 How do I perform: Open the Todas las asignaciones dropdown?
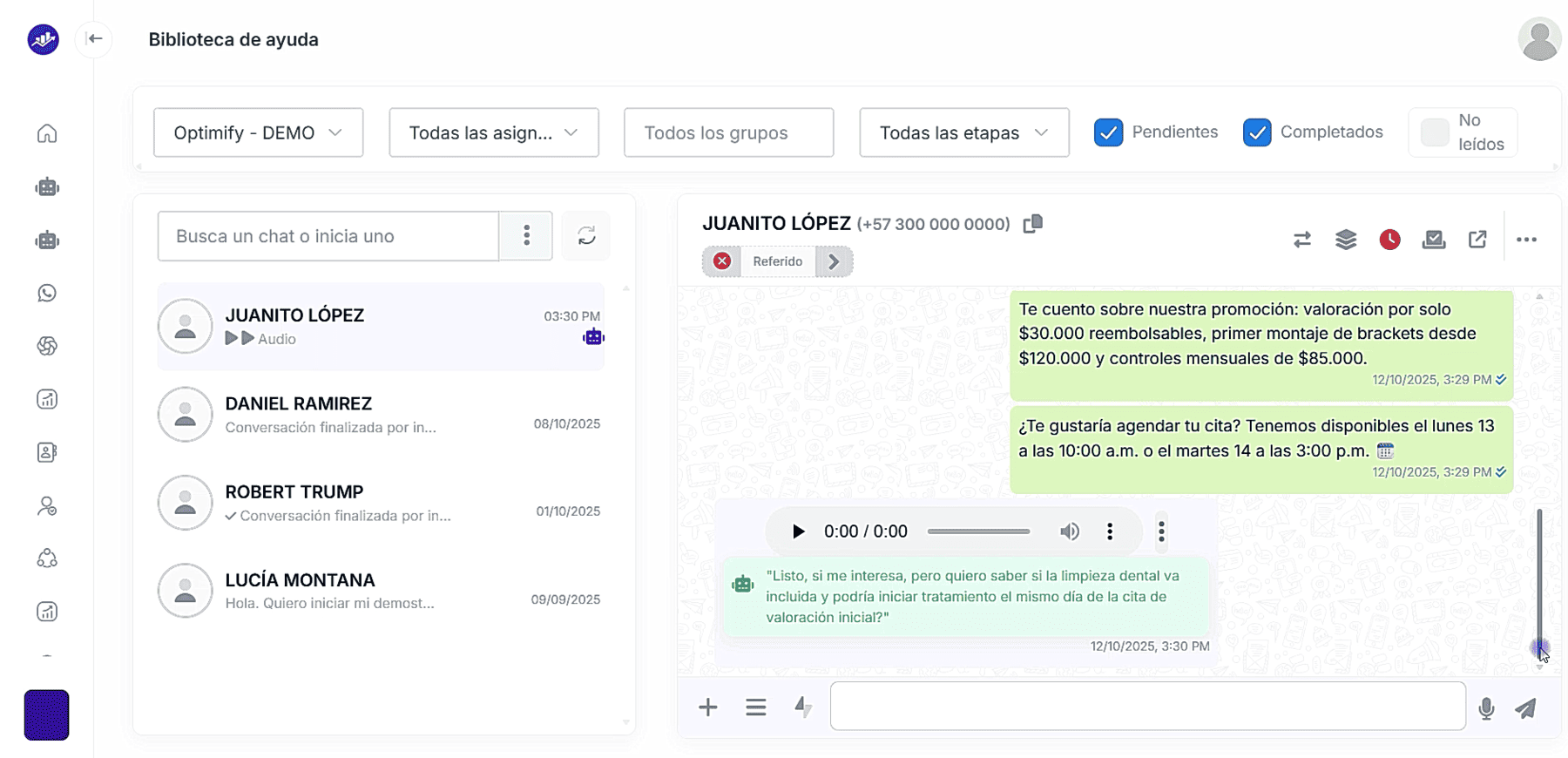click(493, 132)
